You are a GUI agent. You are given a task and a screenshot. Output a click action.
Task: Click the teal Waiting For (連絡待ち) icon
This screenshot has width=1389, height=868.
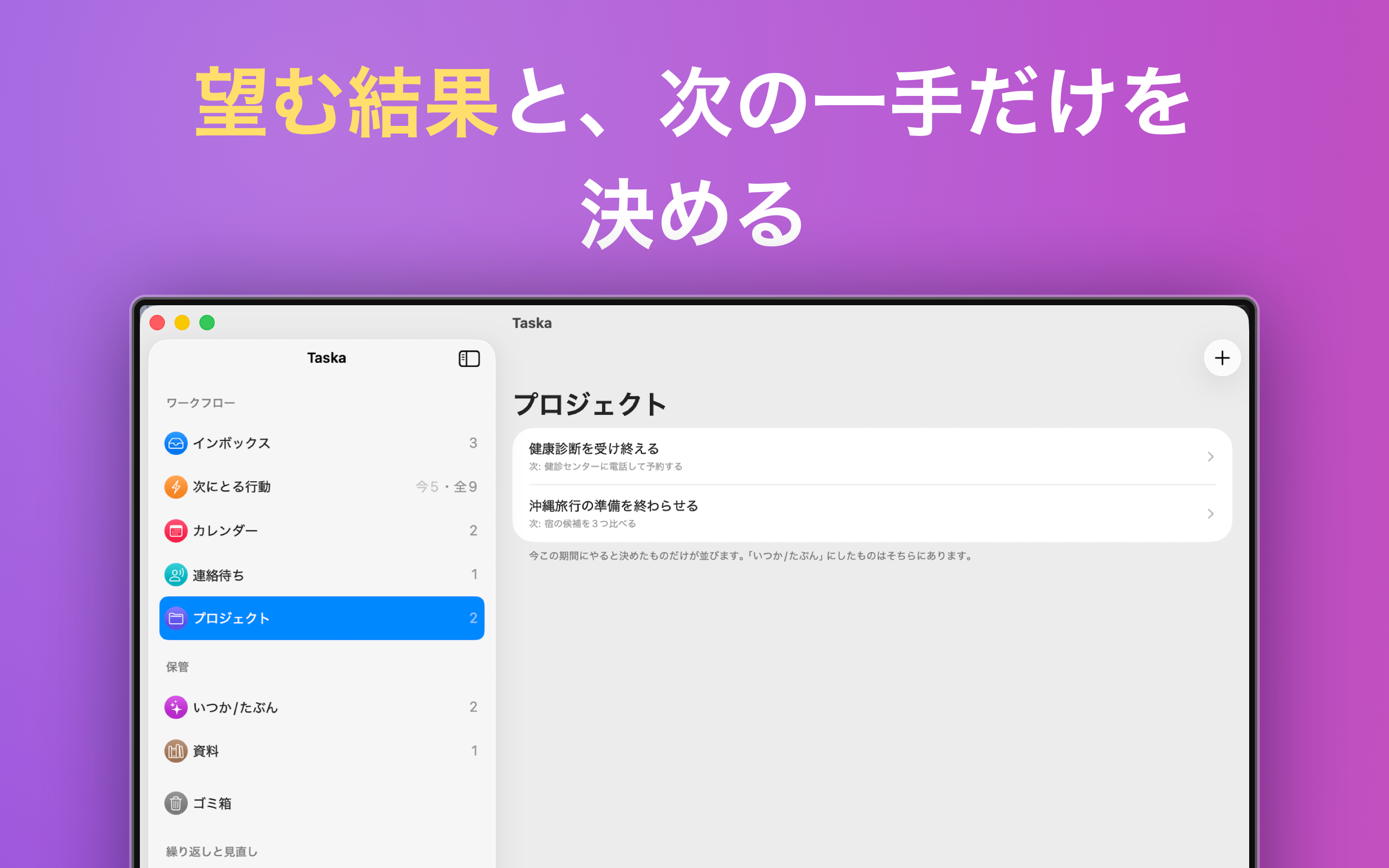coord(176,575)
